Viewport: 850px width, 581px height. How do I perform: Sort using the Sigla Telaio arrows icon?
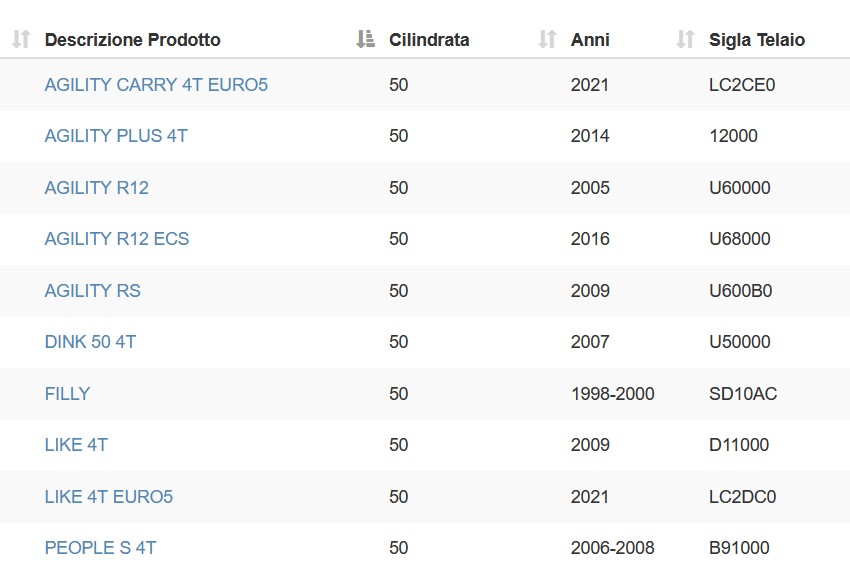click(686, 39)
